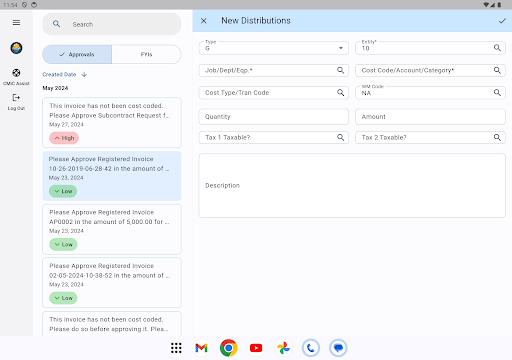Click the Cost Type/Tran Code field

(274, 93)
